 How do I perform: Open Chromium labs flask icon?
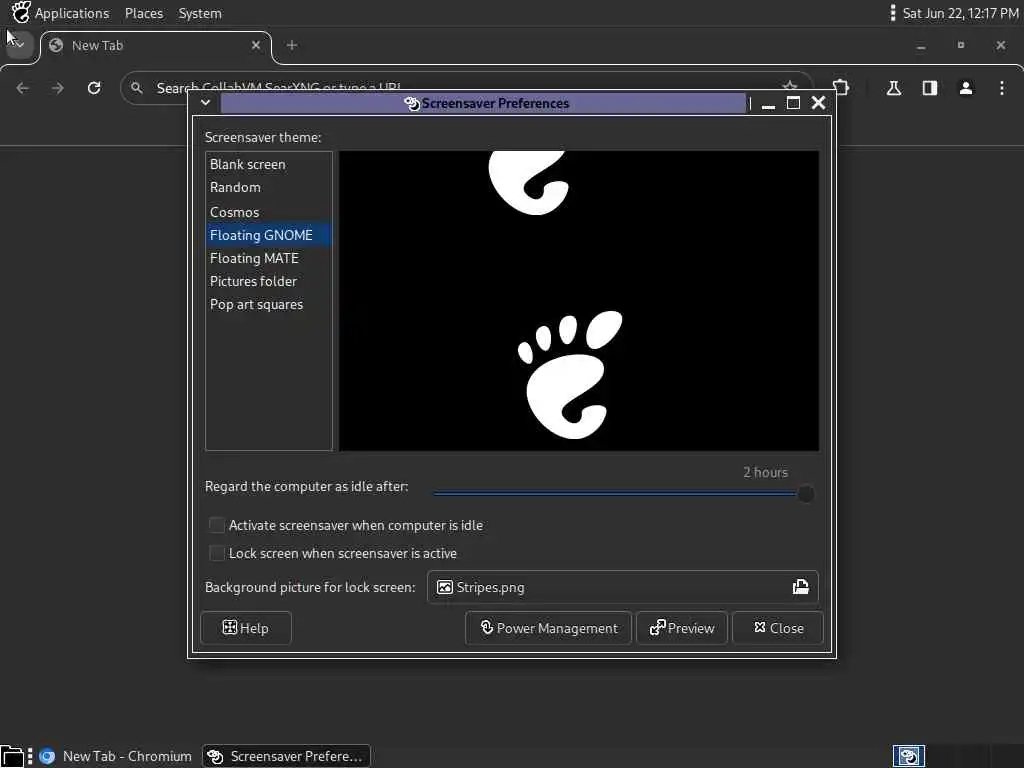click(894, 88)
